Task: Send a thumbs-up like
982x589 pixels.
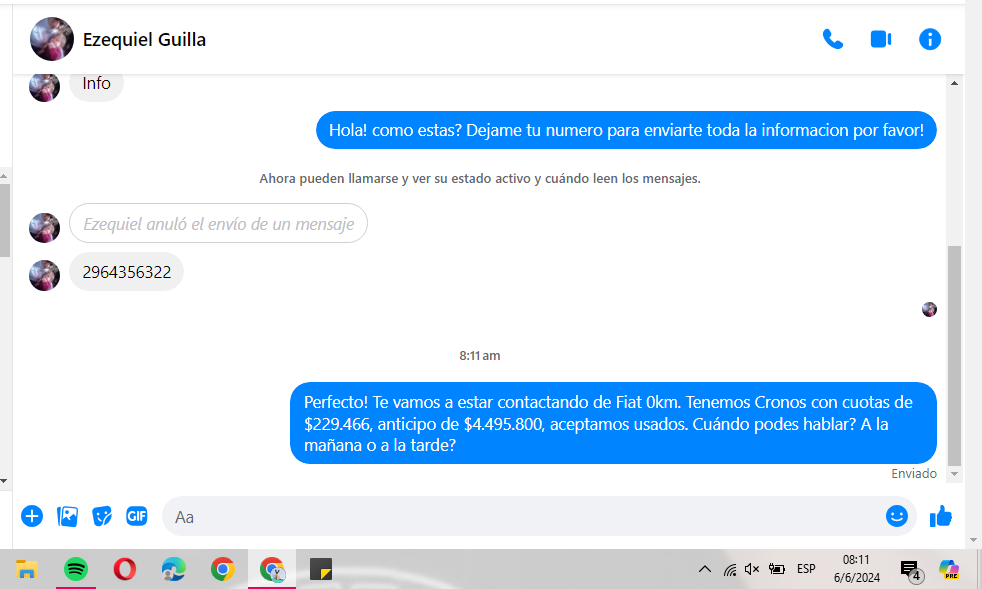Action: click(x=940, y=516)
